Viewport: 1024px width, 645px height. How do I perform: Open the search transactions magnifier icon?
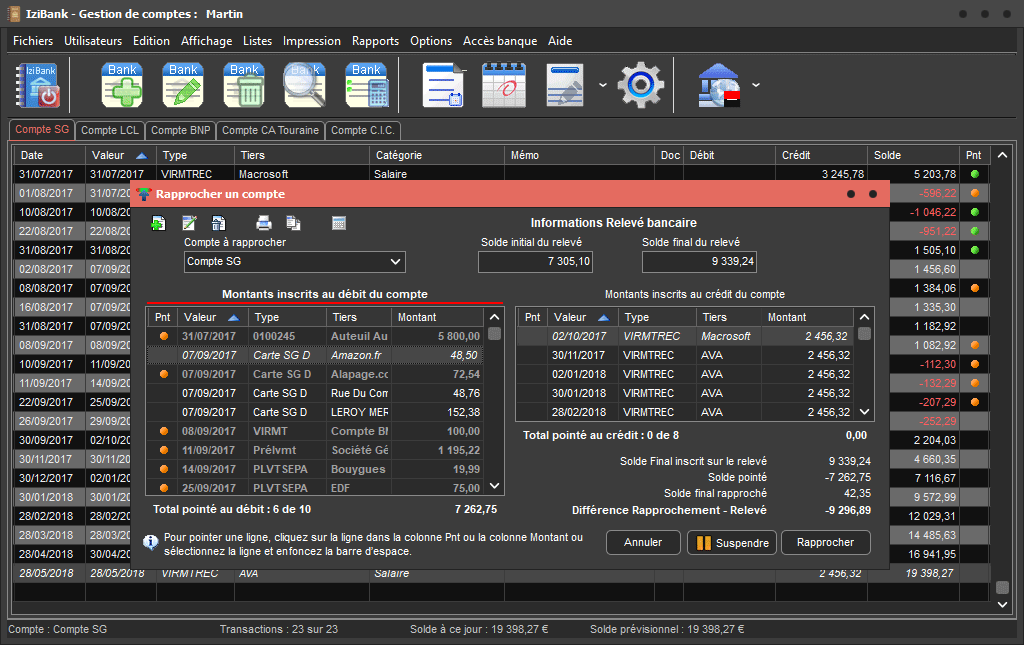[x=305, y=85]
